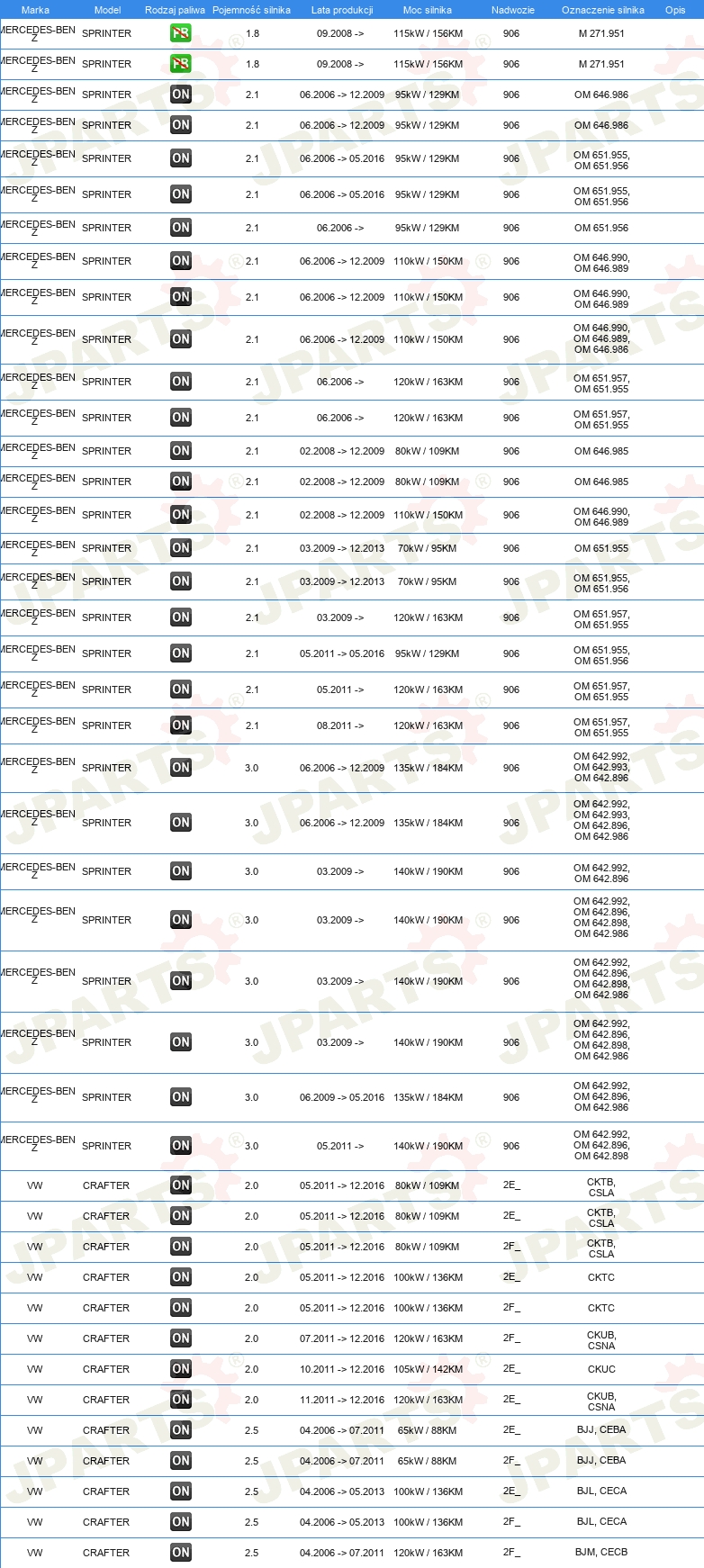Click ON icon in Crafter 65kW 2F_ row
This screenshot has width=704, height=1568.
click(x=181, y=1461)
